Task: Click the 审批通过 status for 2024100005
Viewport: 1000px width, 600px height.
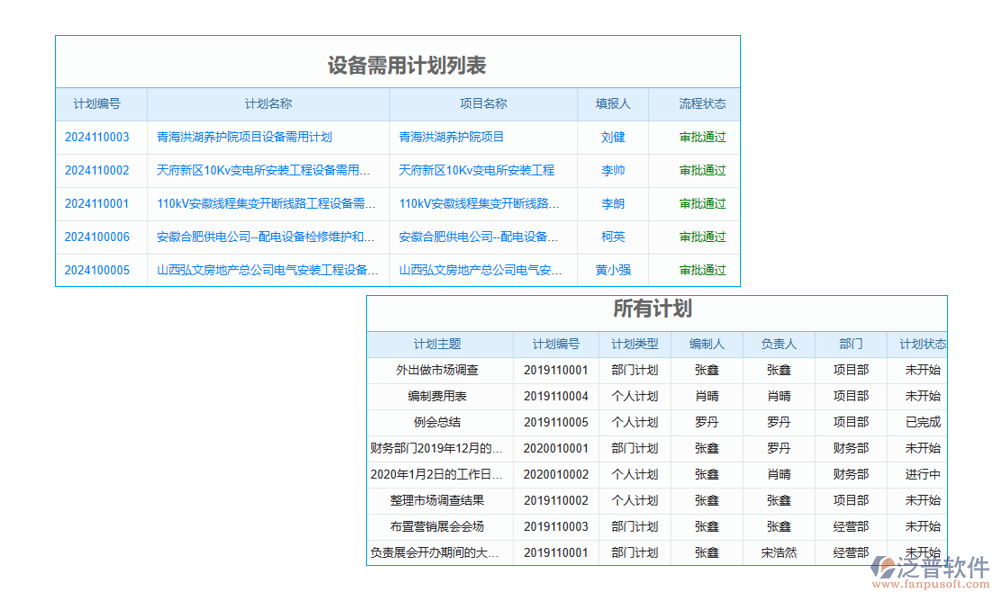Action: point(701,270)
